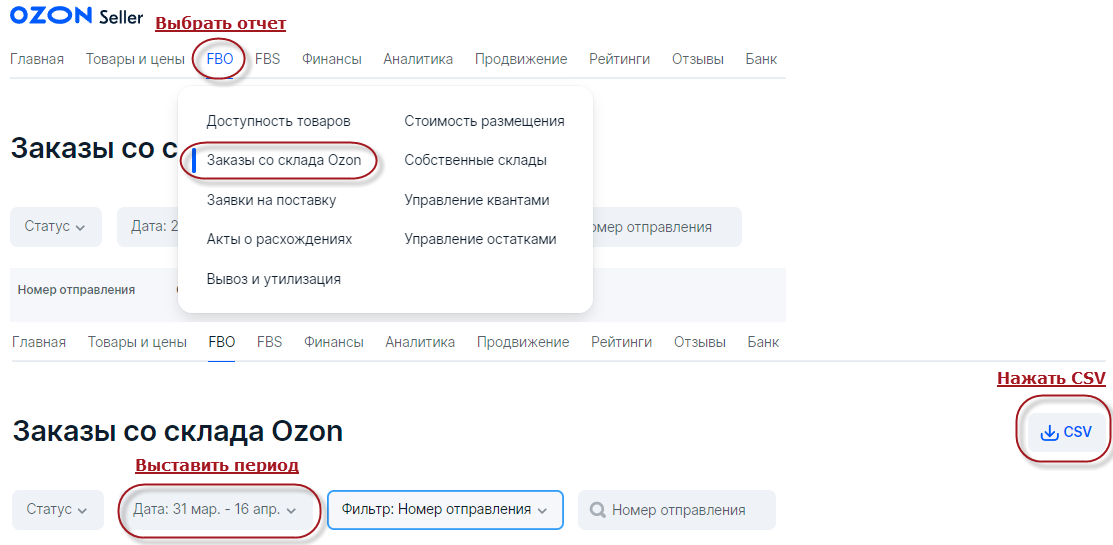
Task: Select Управление остатками menu item
Action: [481, 239]
